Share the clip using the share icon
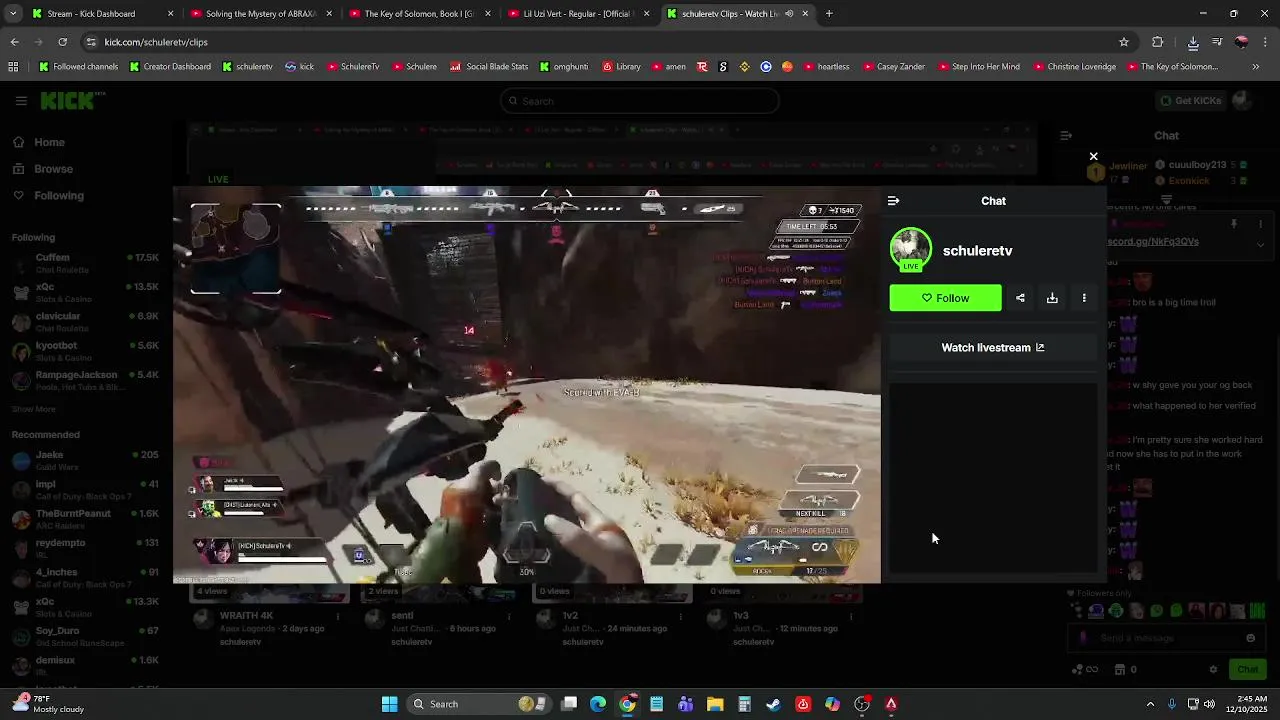Image resolution: width=1280 pixels, height=720 pixels. [1020, 298]
